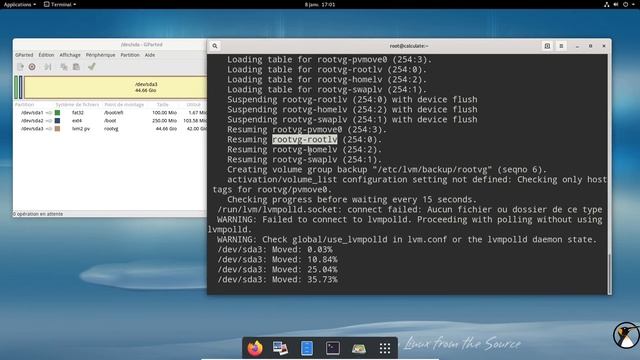Open the Affichage menu in GParted
The height and width of the screenshot is (360, 640).
(x=70, y=55)
